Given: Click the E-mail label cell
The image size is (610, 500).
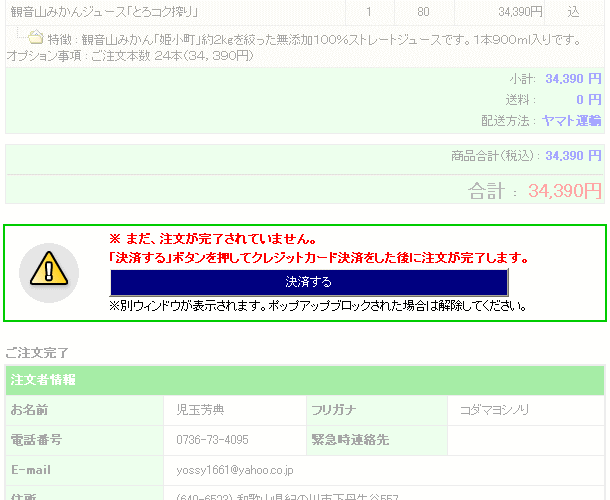Looking at the screenshot, I should [85, 470].
